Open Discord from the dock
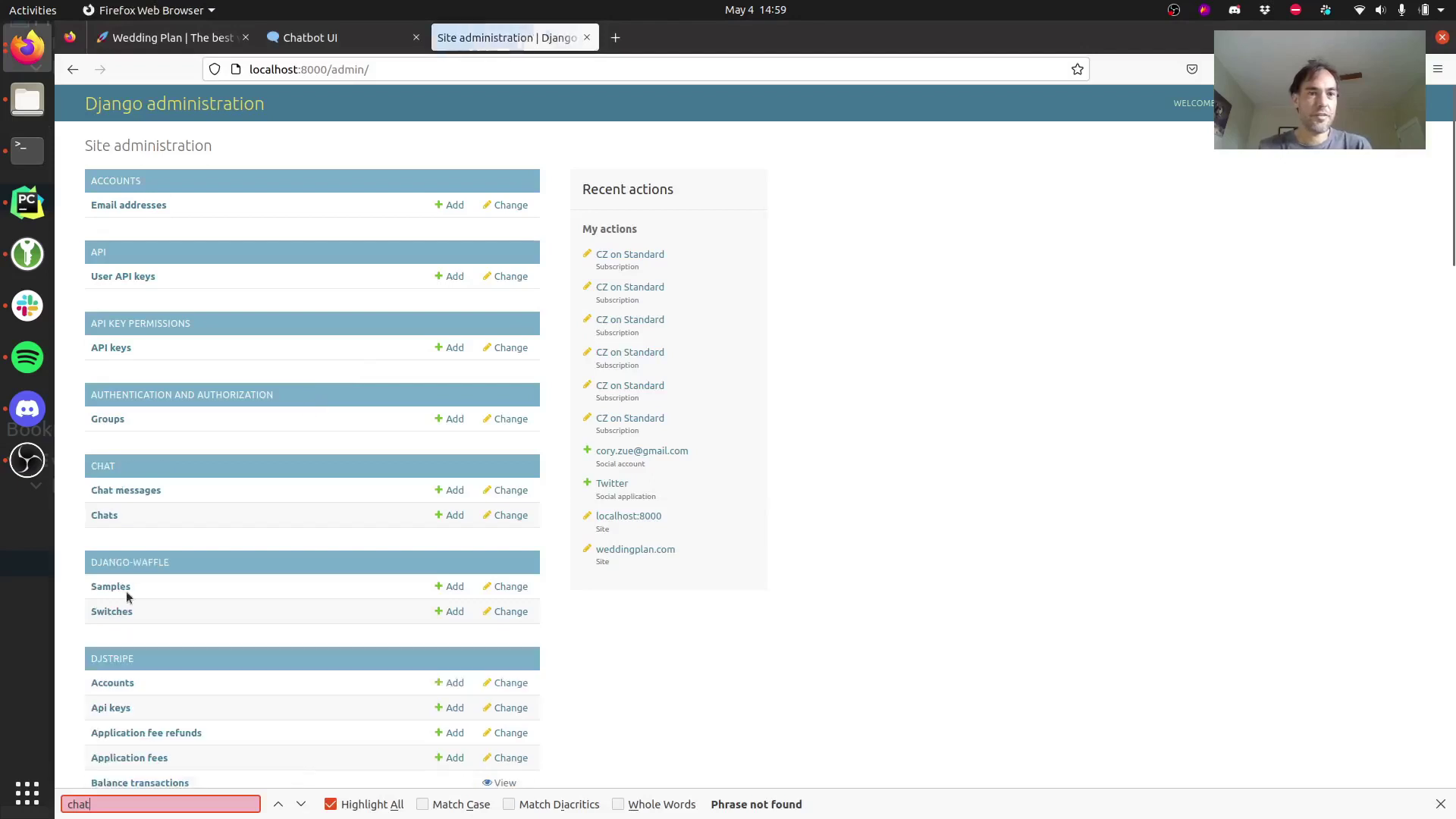Viewport: 1456px width, 819px height. click(x=27, y=409)
